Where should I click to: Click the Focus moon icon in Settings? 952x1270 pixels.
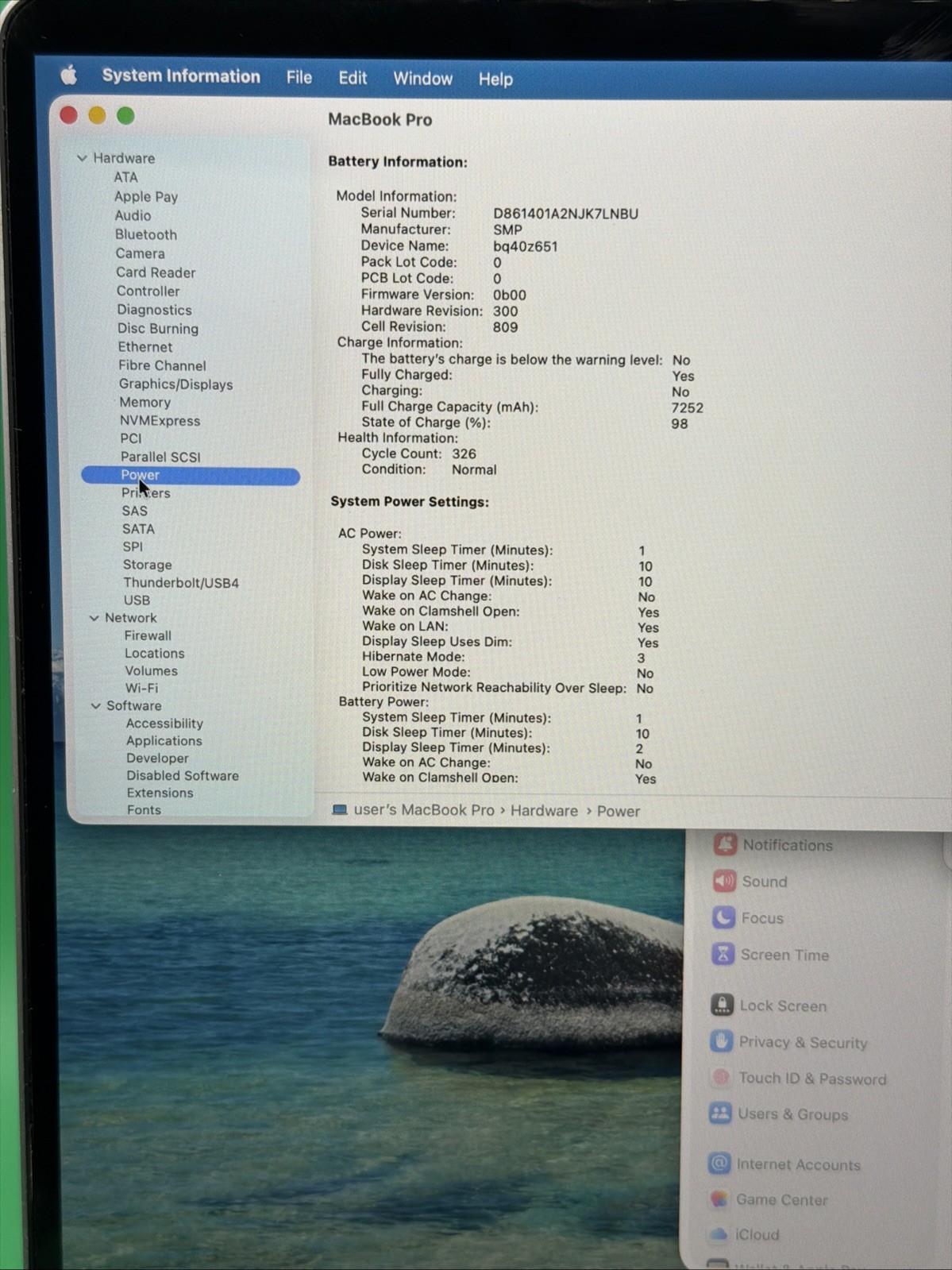pyautogui.click(x=723, y=917)
